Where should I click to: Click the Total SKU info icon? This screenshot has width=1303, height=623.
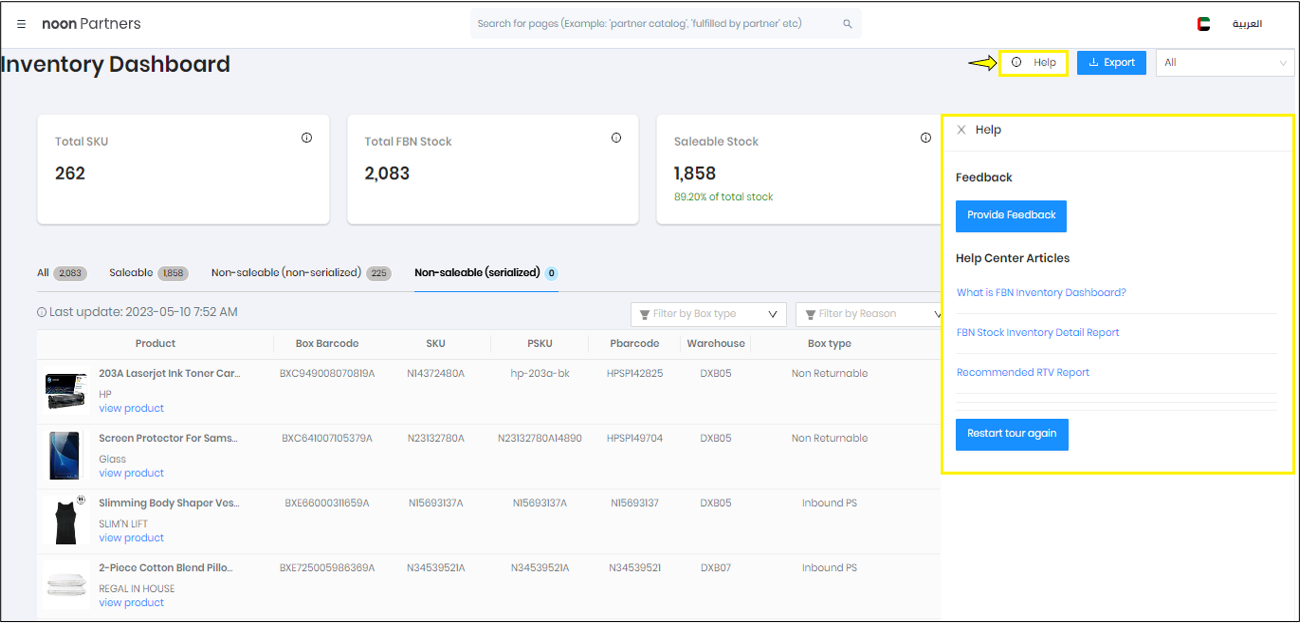point(307,138)
